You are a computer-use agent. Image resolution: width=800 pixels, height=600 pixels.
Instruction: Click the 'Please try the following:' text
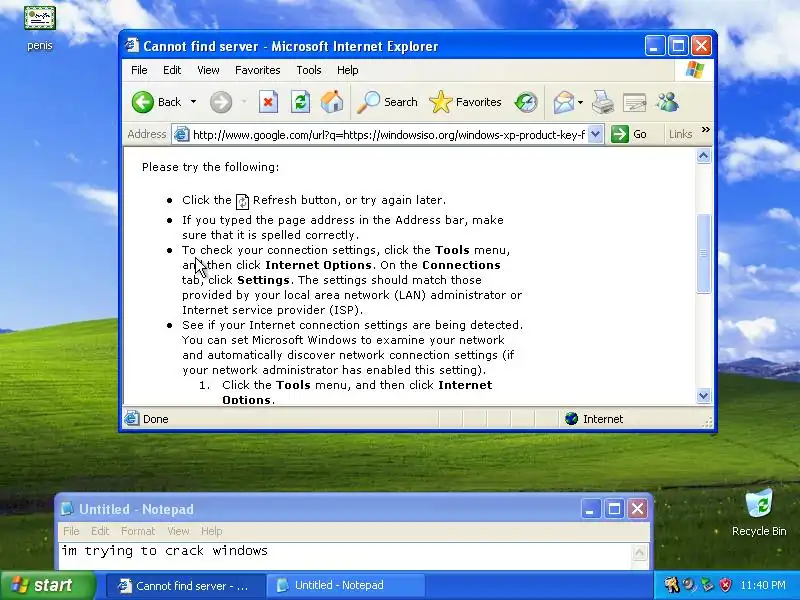pos(210,167)
